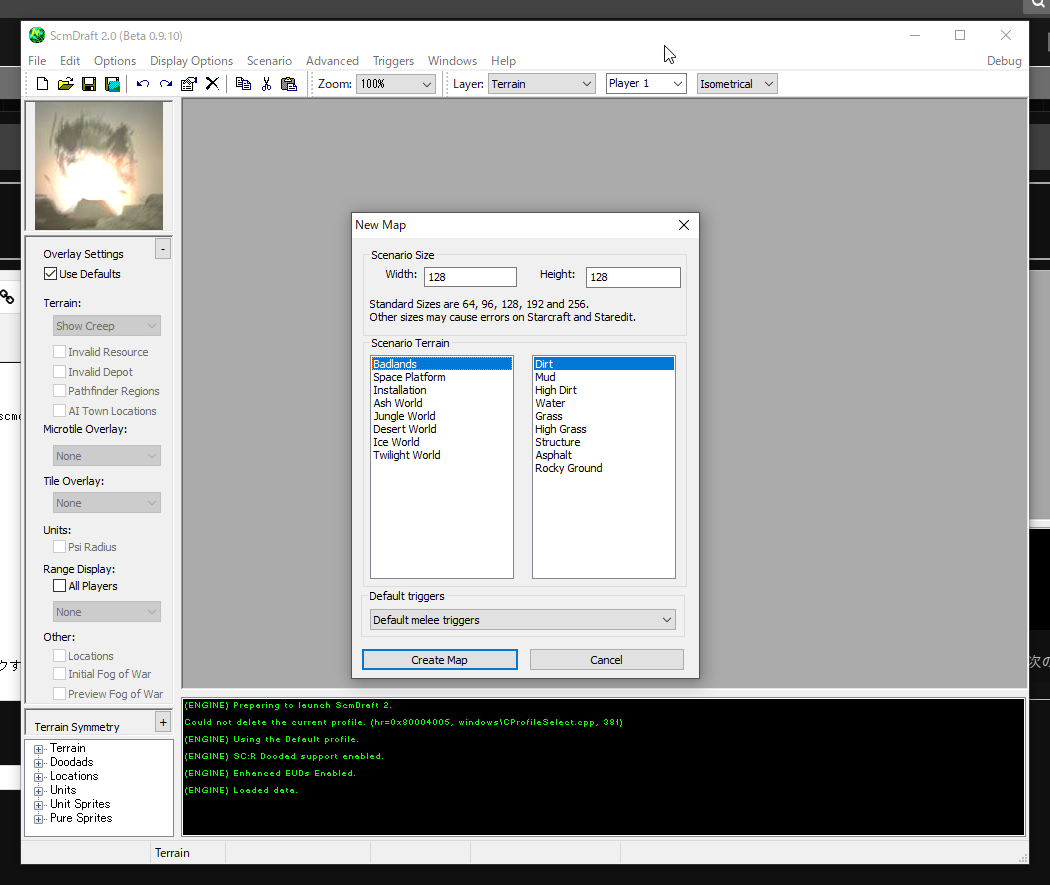Viewport: 1050px width, 885px height.
Task: Paste using the clipboard toolbar icon
Action: coord(289,84)
